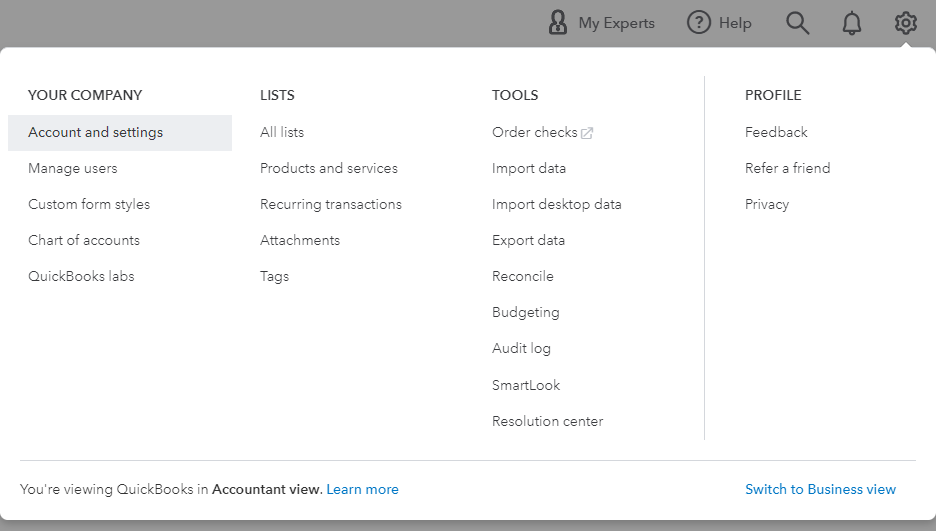
Task: Click the Learn more link
Action: click(x=362, y=489)
